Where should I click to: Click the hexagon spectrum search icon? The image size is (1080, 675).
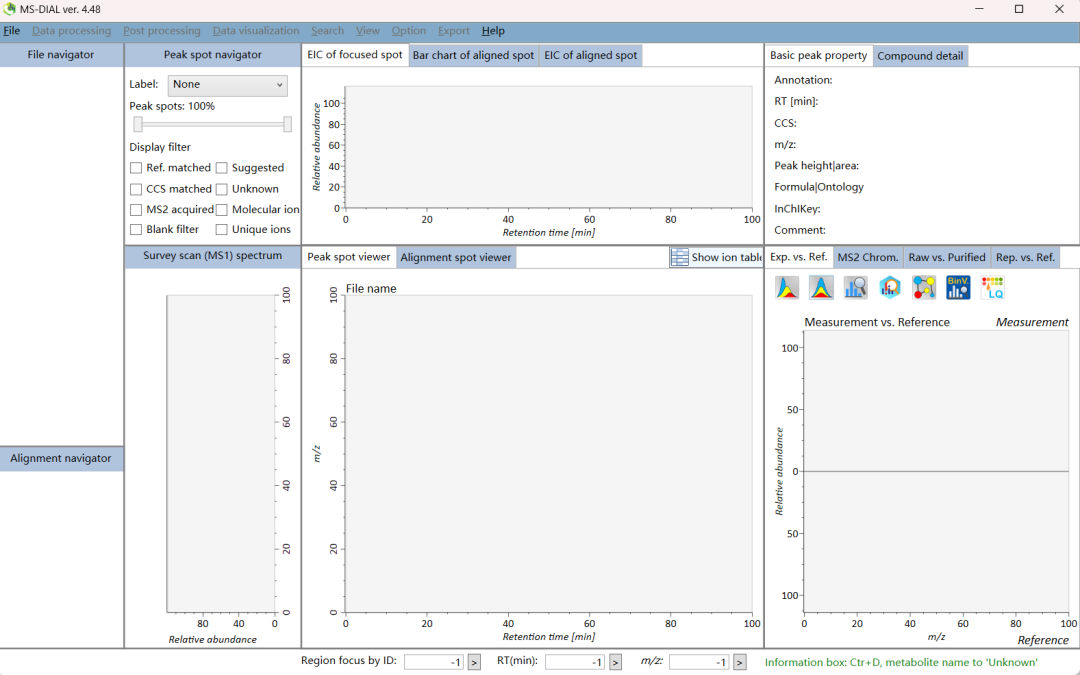click(x=890, y=287)
